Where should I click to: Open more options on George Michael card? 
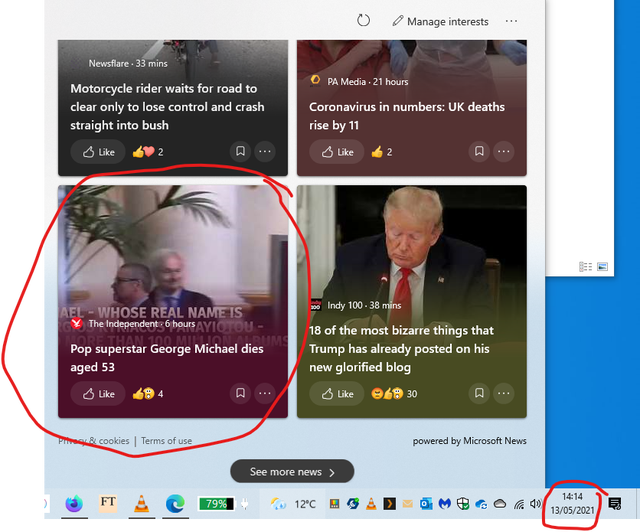(264, 393)
